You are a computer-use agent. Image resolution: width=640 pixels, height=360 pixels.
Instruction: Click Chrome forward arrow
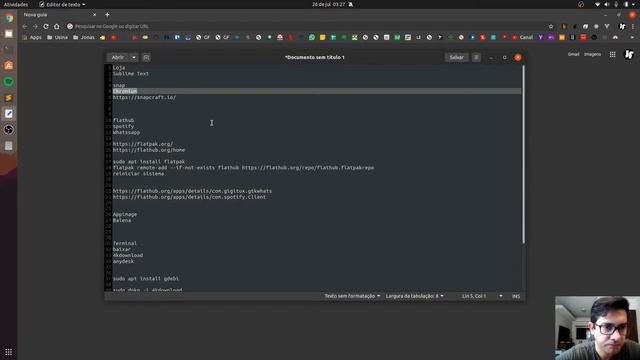pos(35,26)
